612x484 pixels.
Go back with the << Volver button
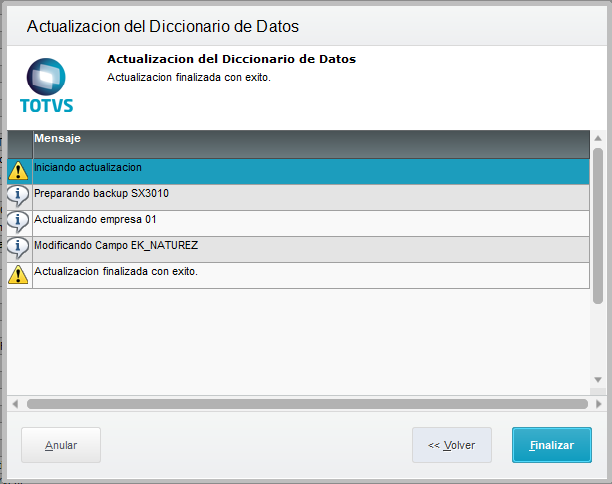452,445
